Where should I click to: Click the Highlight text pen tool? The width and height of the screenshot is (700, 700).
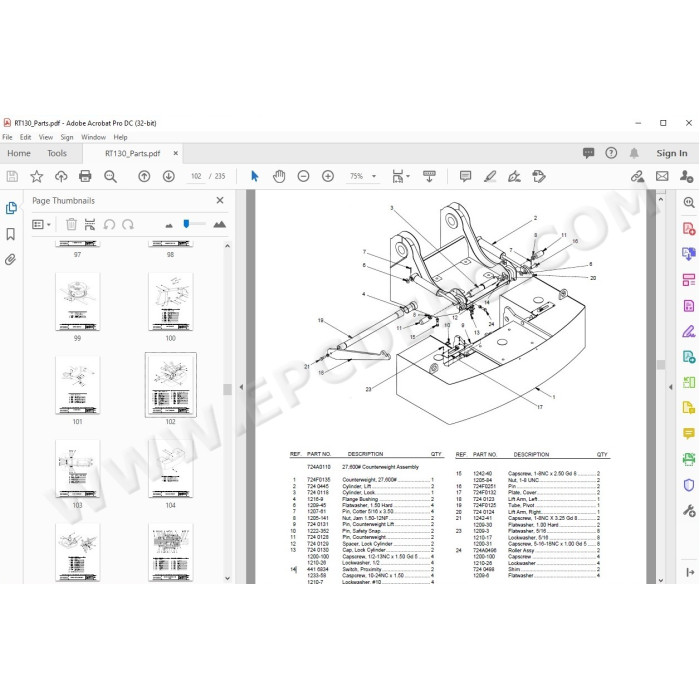(490, 176)
